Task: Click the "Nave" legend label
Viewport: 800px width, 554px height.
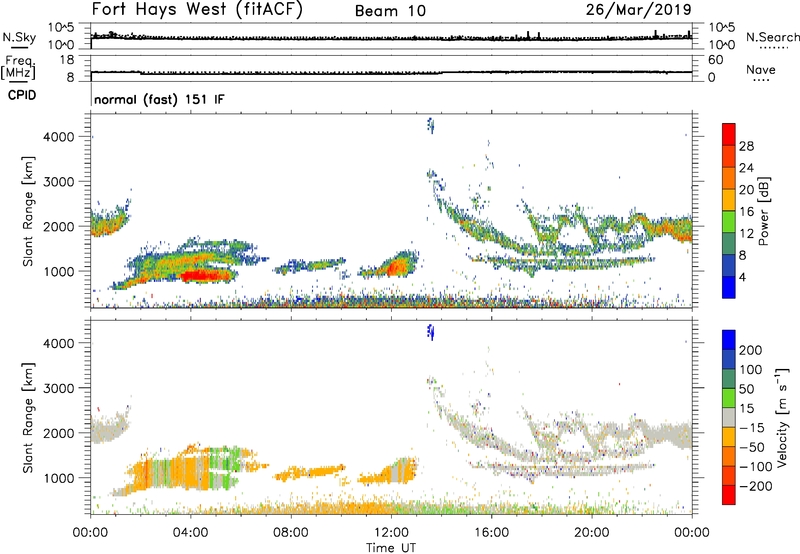Action: [761, 70]
